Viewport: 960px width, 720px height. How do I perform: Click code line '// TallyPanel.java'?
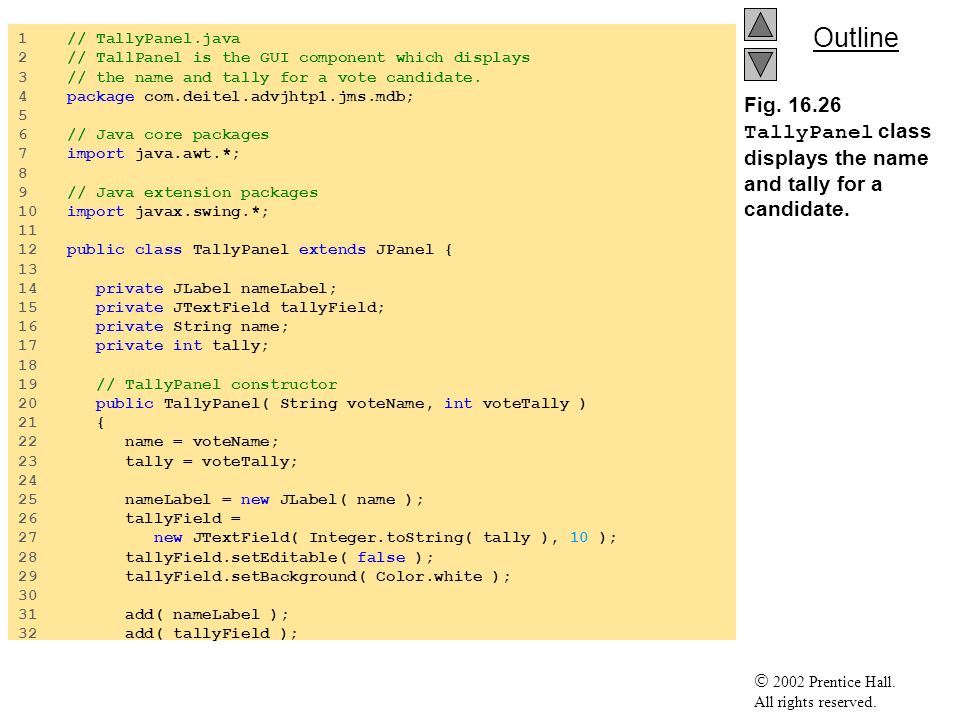[153, 39]
